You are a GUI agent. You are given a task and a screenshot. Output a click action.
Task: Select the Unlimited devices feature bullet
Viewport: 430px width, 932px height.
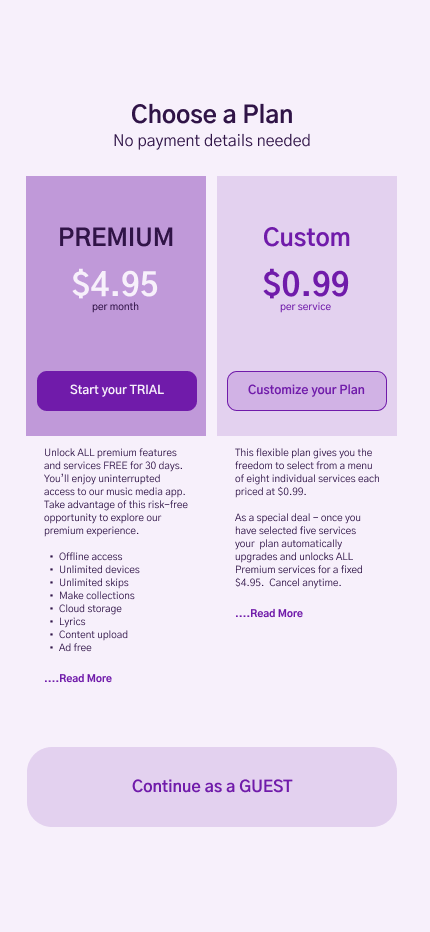[95, 569]
